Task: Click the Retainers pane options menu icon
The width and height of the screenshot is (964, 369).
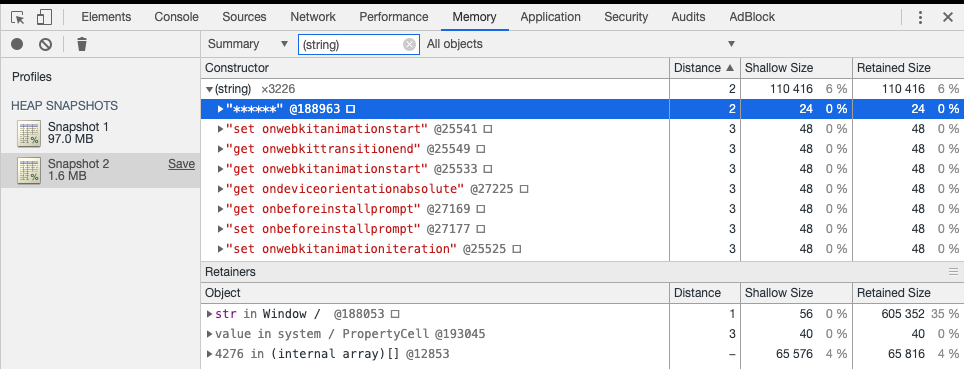Action: [954, 272]
